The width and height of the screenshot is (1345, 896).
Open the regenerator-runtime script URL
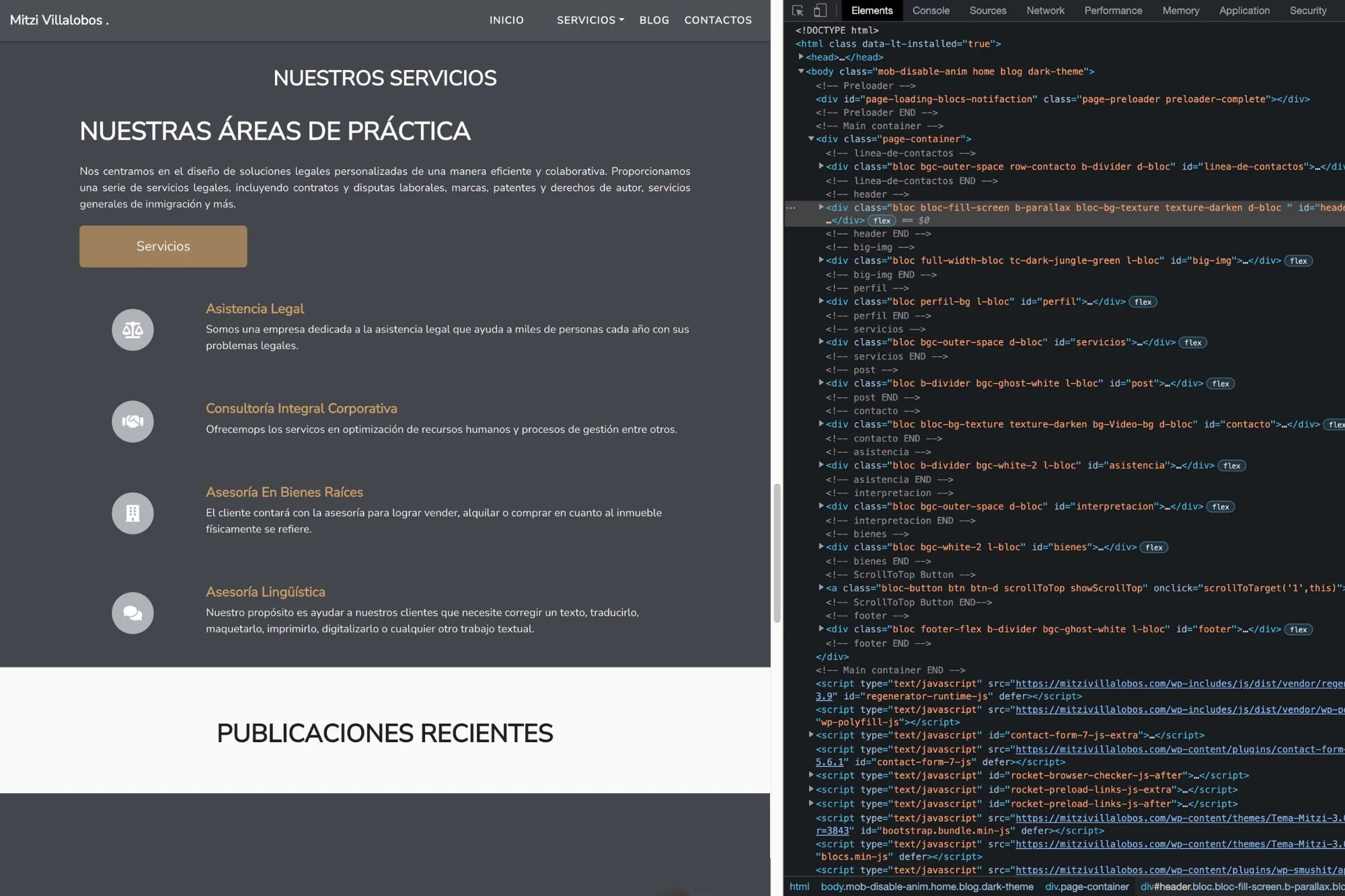1180,684
